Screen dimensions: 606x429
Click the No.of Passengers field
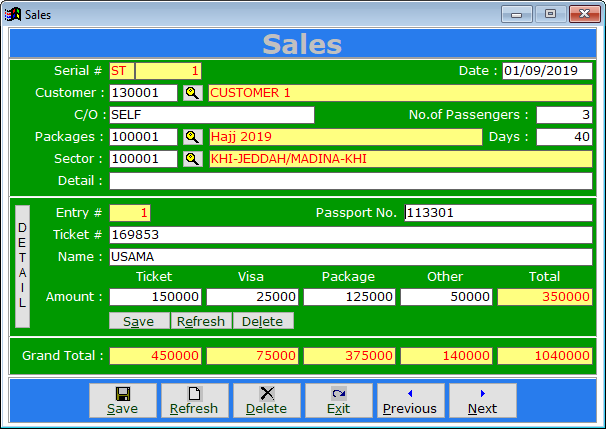[564, 115]
